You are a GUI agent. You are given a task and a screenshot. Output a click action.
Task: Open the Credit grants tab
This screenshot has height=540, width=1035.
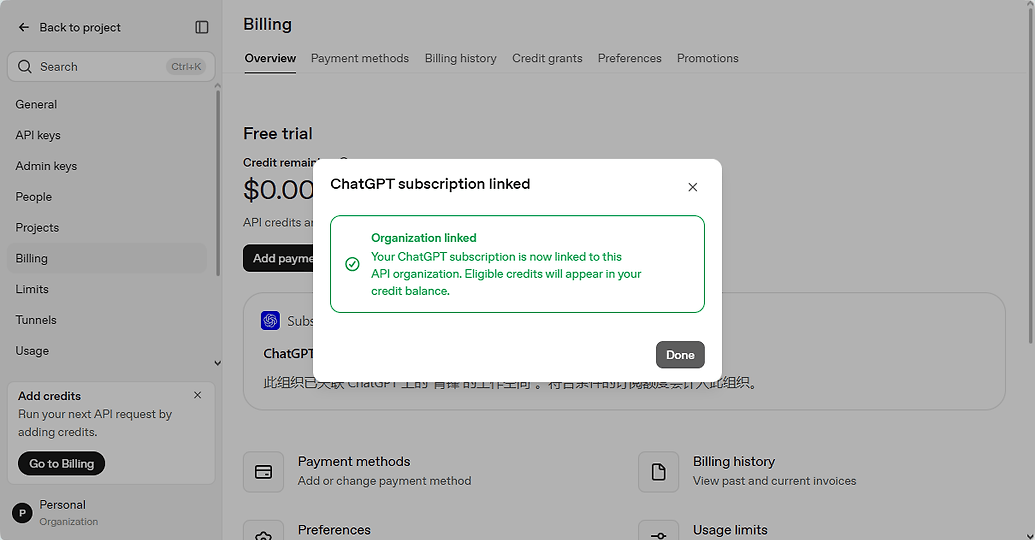[547, 58]
